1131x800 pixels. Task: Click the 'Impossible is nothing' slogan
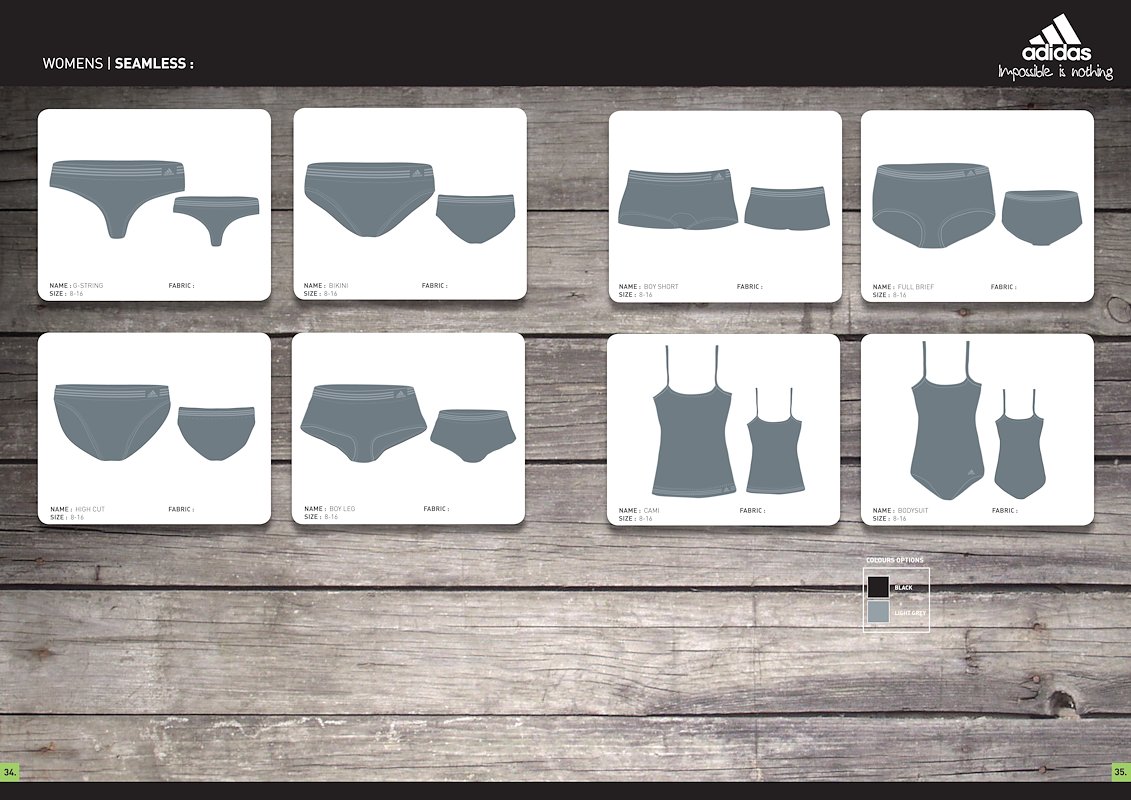pos(1055,72)
